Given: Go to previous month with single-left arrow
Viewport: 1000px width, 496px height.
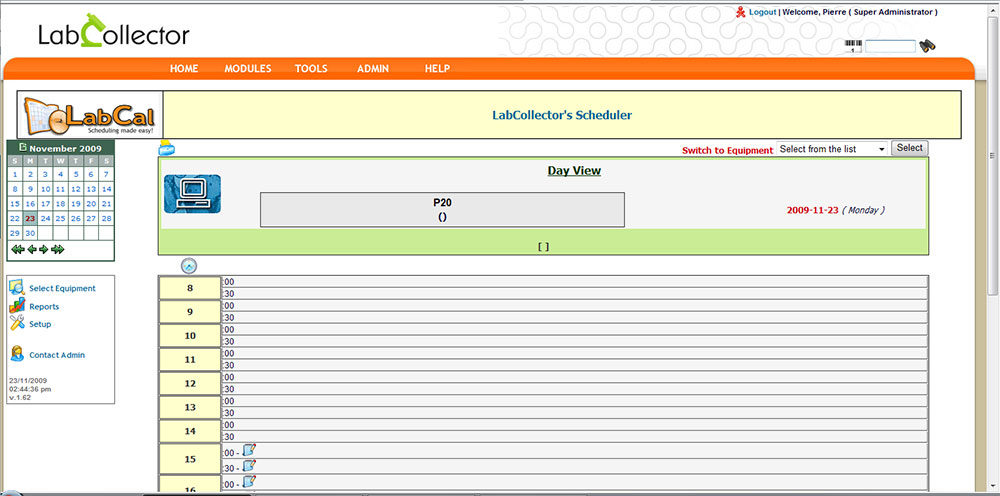Looking at the screenshot, I should (31, 249).
